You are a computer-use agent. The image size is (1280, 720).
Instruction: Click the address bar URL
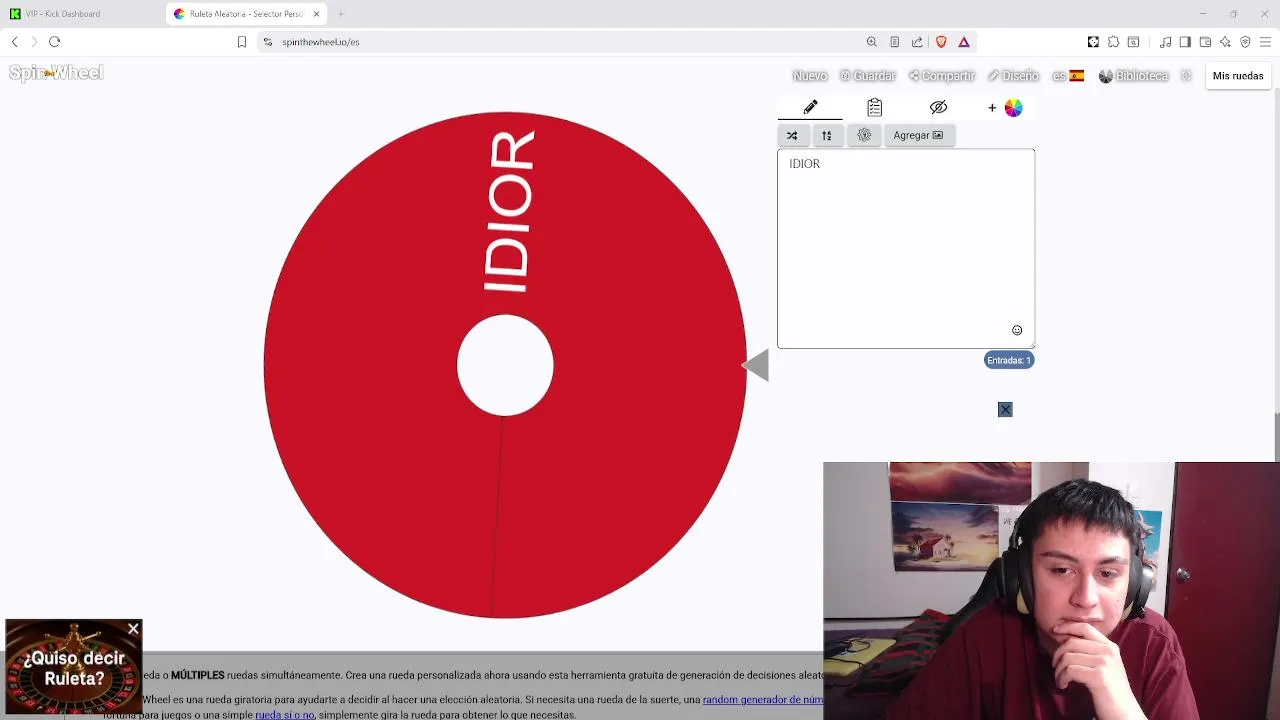coord(321,42)
